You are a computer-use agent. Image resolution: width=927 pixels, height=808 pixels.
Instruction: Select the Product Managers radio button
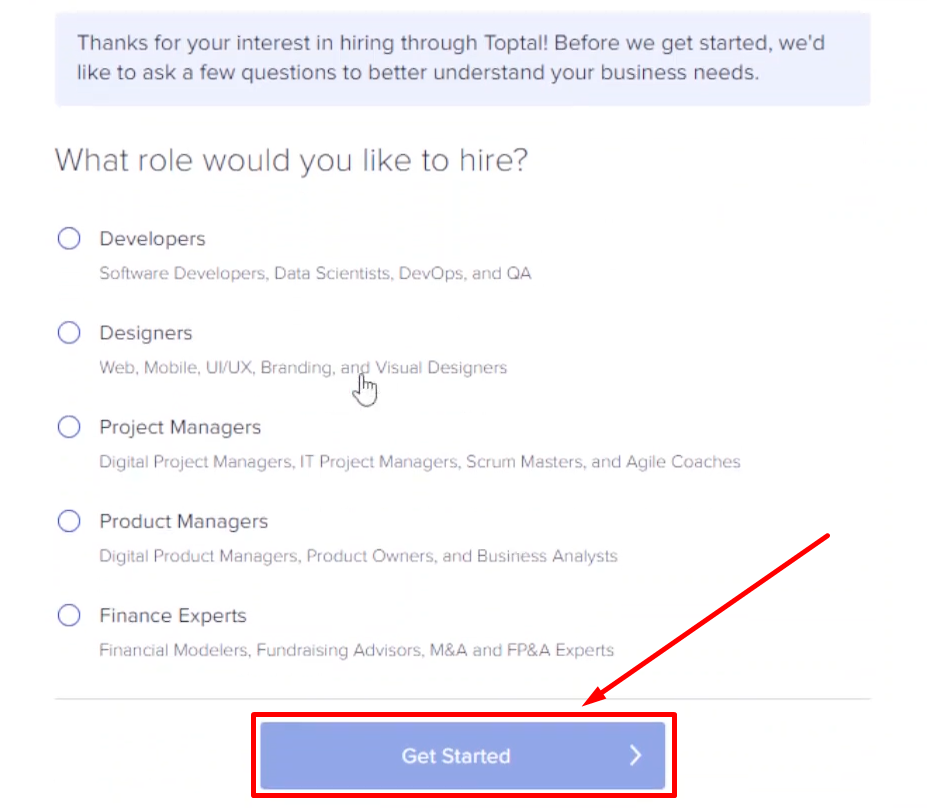(69, 520)
